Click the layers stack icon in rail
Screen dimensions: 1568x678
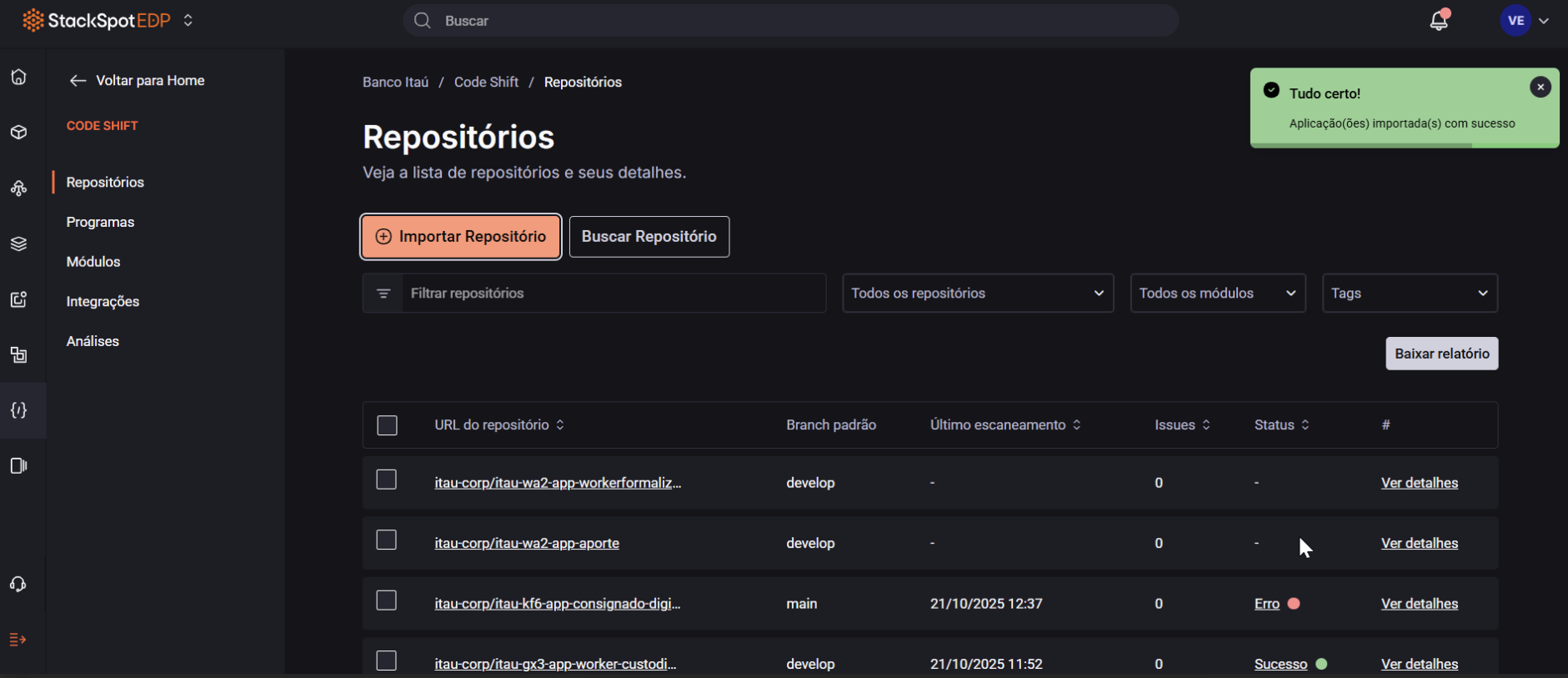pyautogui.click(x=18, y=244)
